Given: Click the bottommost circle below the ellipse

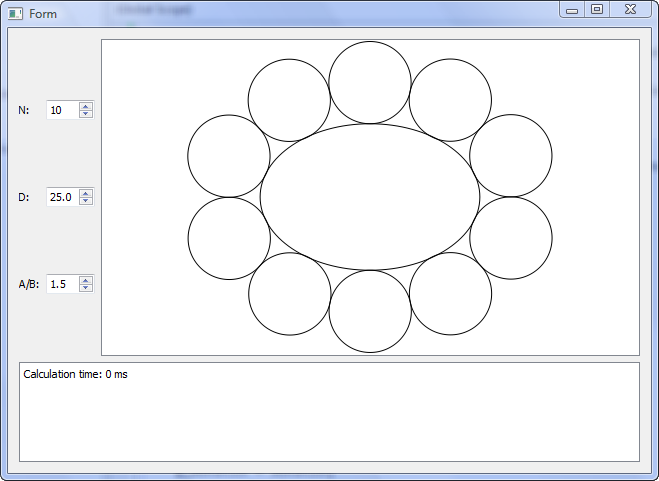Looking at the screenshot, I should [x=370, y=311].
